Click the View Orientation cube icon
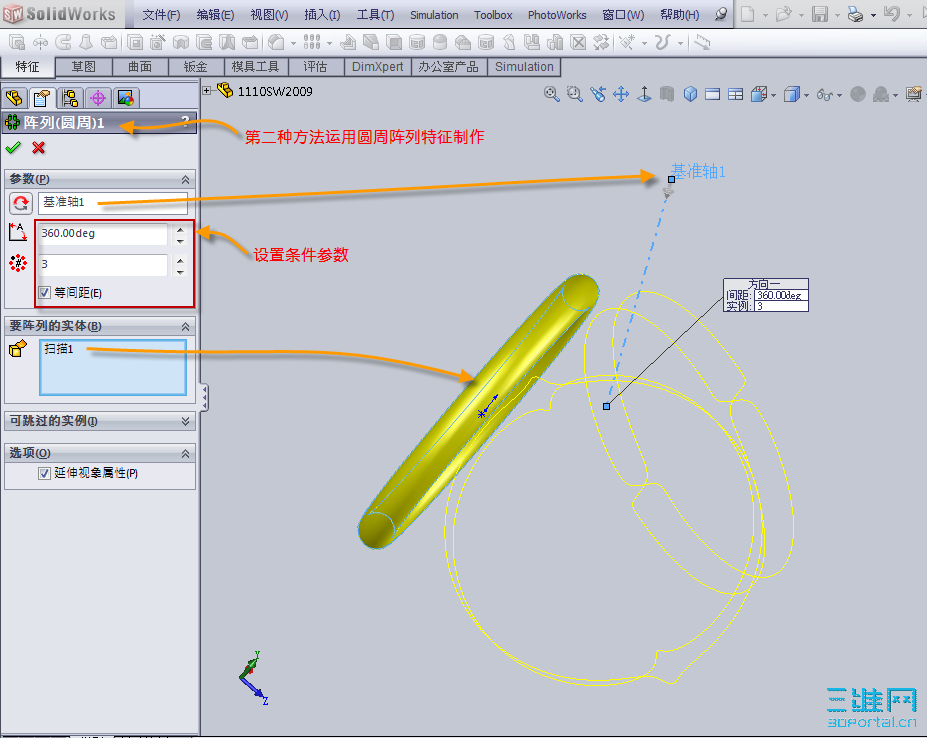Viewport: 927px width, 738px height. [x=759, y=94]
